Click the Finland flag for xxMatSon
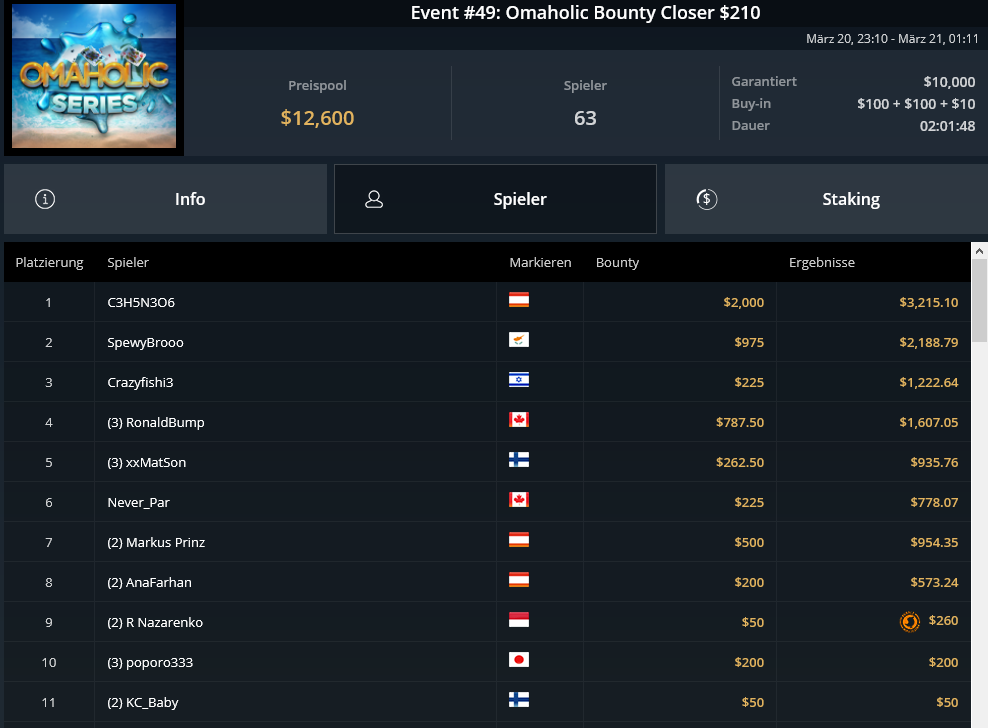Image resolution: width=988 pixels, height=728 pixels. [x=519, y=460]
